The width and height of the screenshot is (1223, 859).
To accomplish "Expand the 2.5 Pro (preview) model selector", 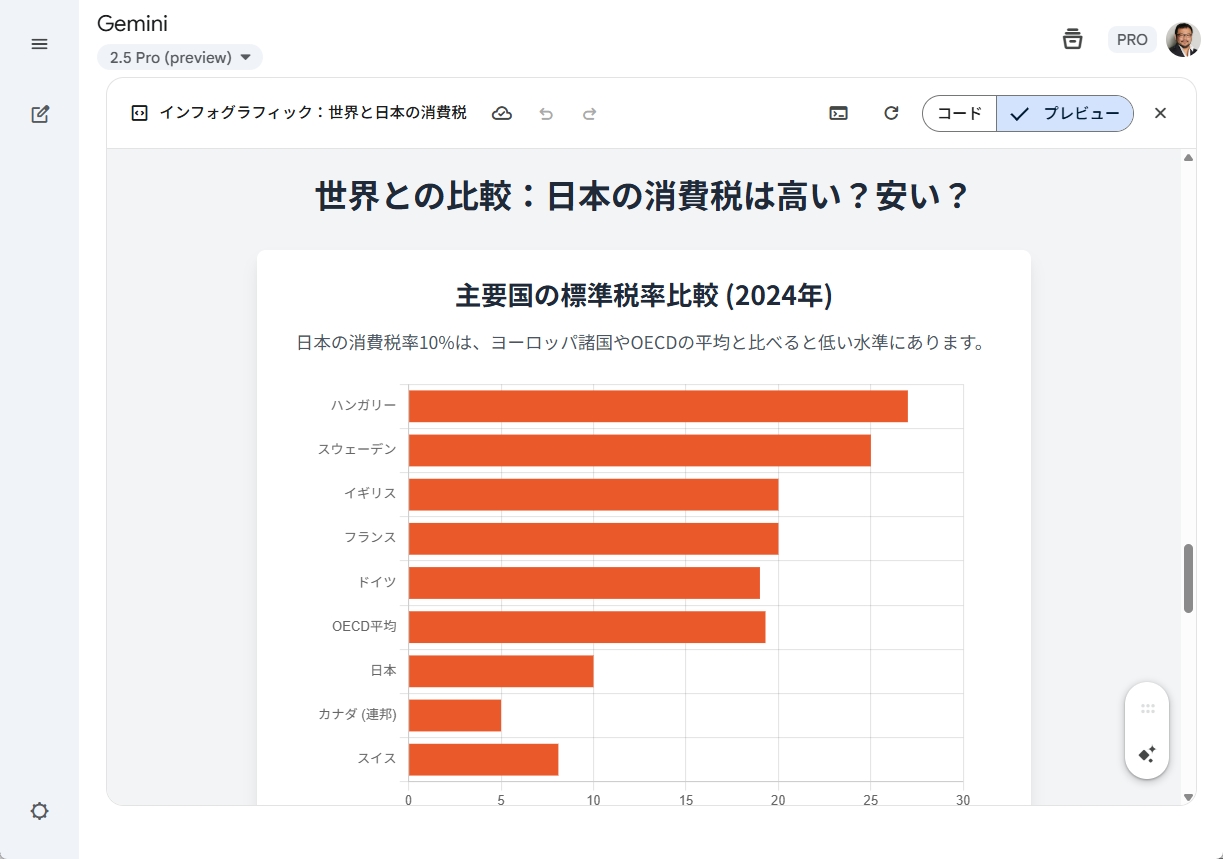I will click(x=180, y=58).
